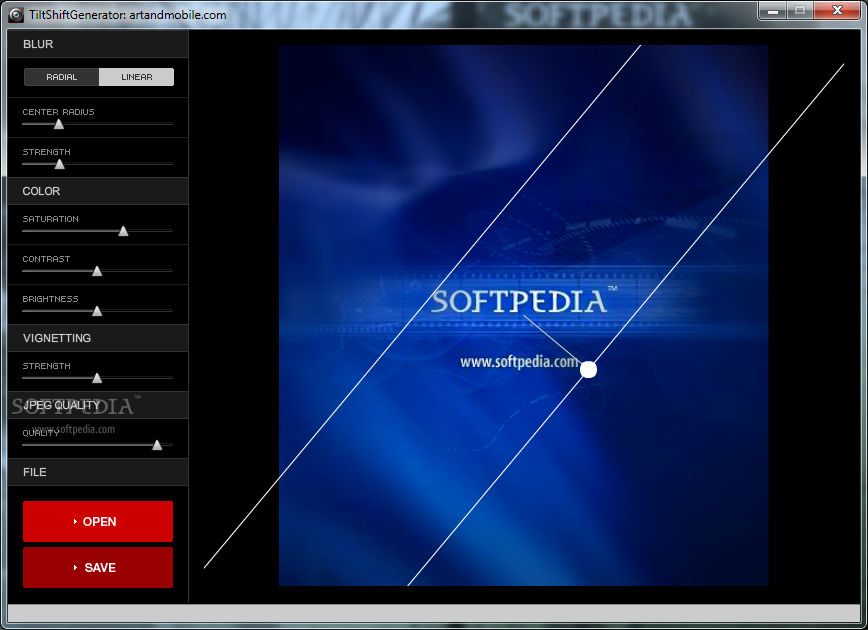
Task: Open an image with the OPEN button
Action: coord(98,521)
